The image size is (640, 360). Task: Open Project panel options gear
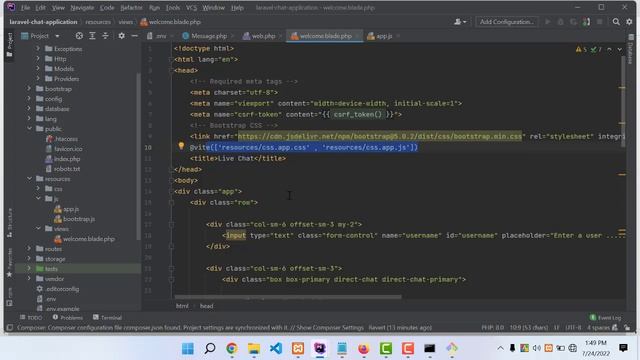tap(121, 36)
